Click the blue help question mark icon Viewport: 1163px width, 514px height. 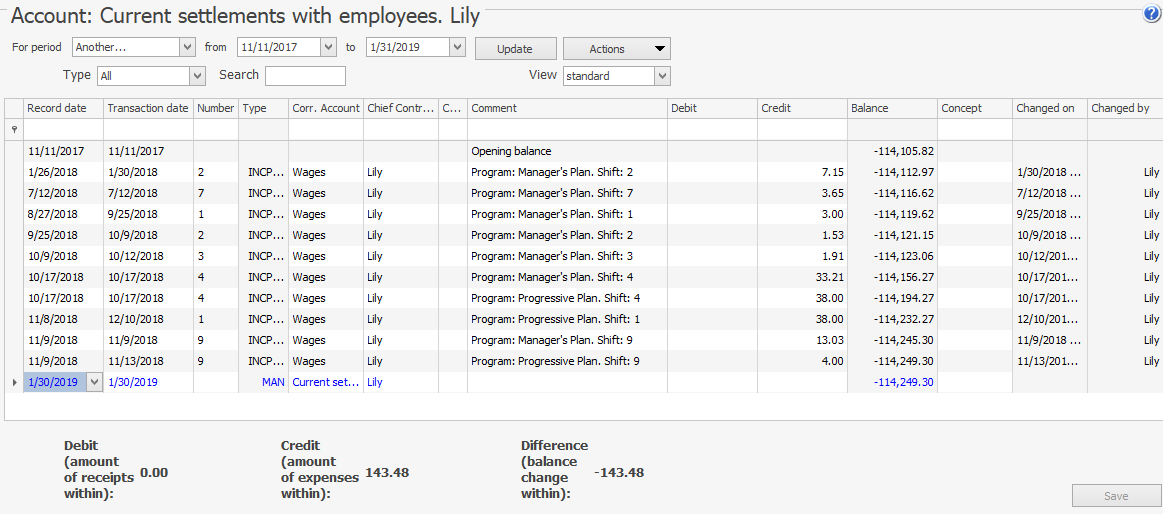[x=1151, y=14]
